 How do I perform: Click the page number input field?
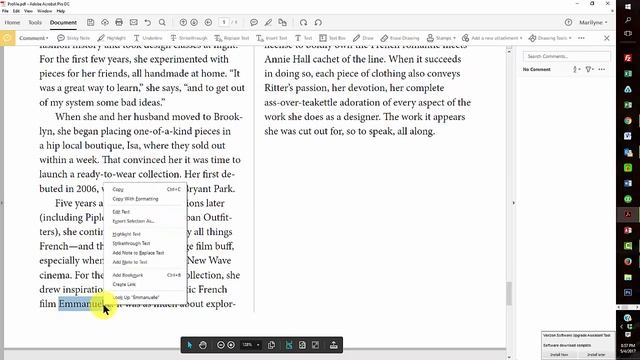click(224, 22)
